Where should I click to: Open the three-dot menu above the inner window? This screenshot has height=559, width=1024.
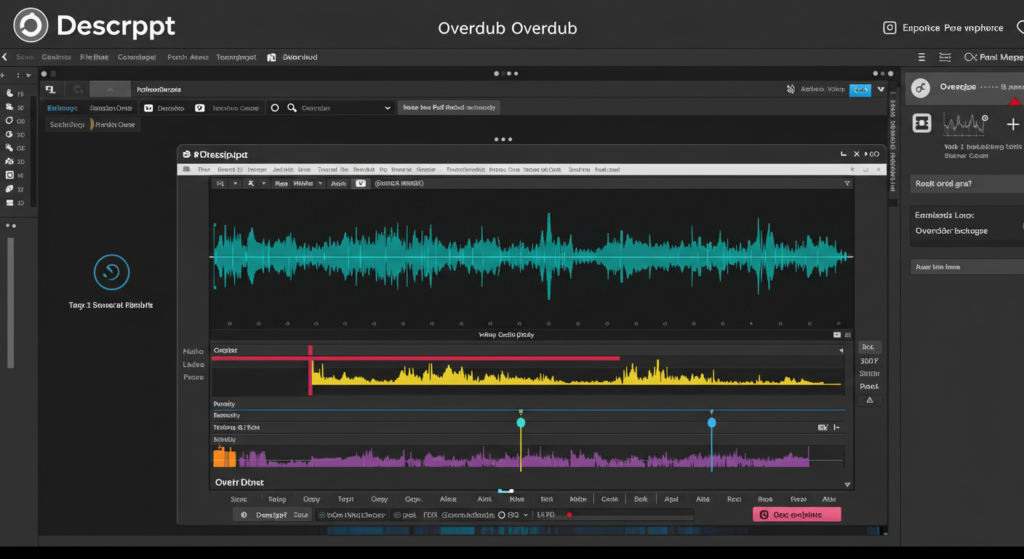click(x=503, y=139)
